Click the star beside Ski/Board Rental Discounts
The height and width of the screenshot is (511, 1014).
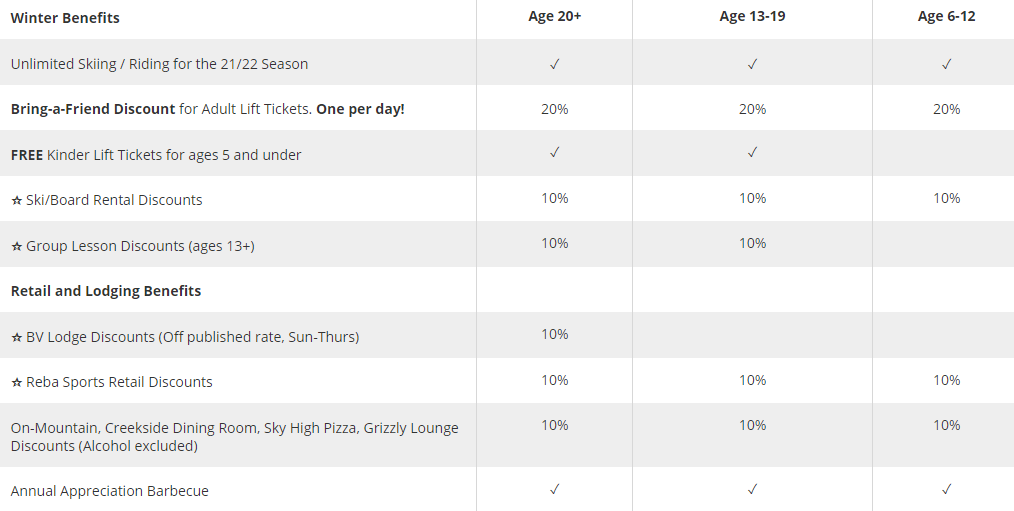coord(16,200)
